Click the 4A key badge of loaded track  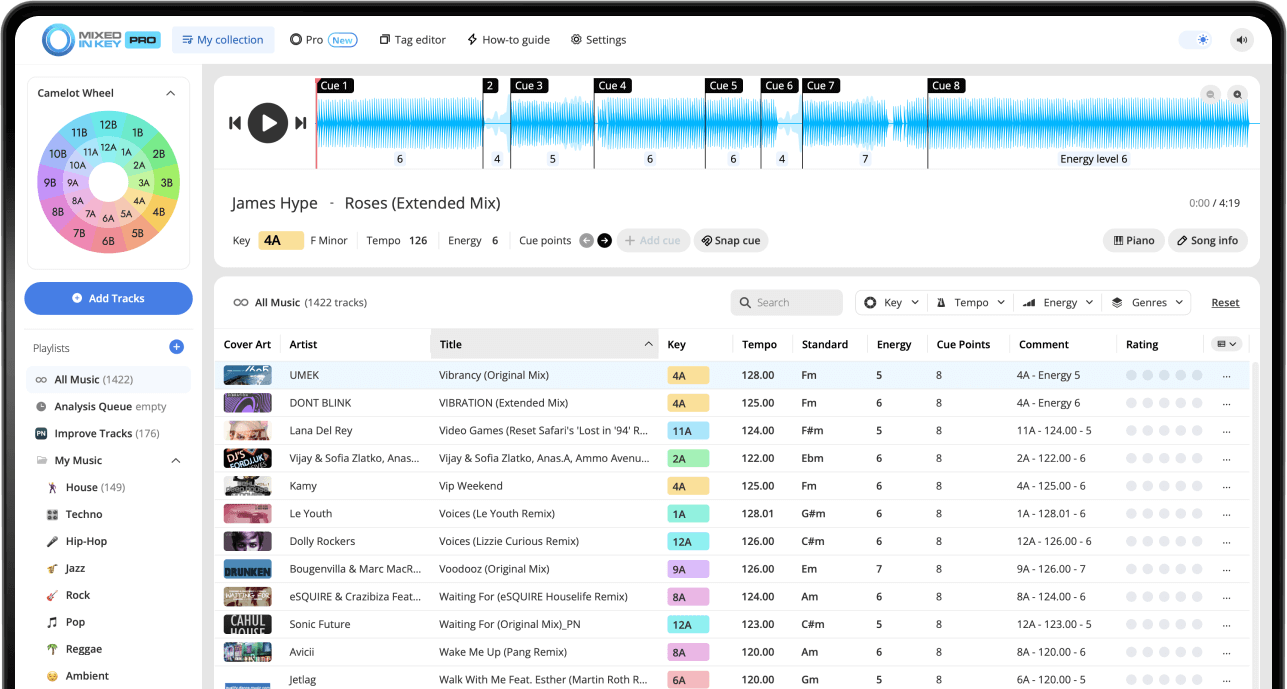[x=280, y=240]
